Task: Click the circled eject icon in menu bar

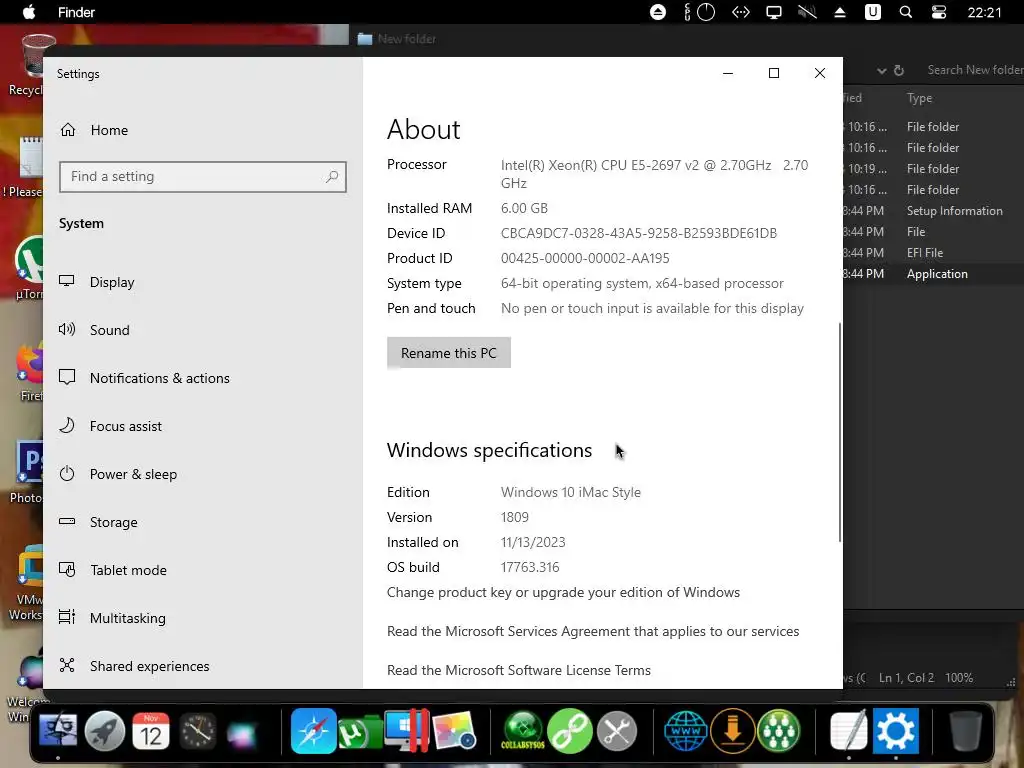Action: coord(658,12)
